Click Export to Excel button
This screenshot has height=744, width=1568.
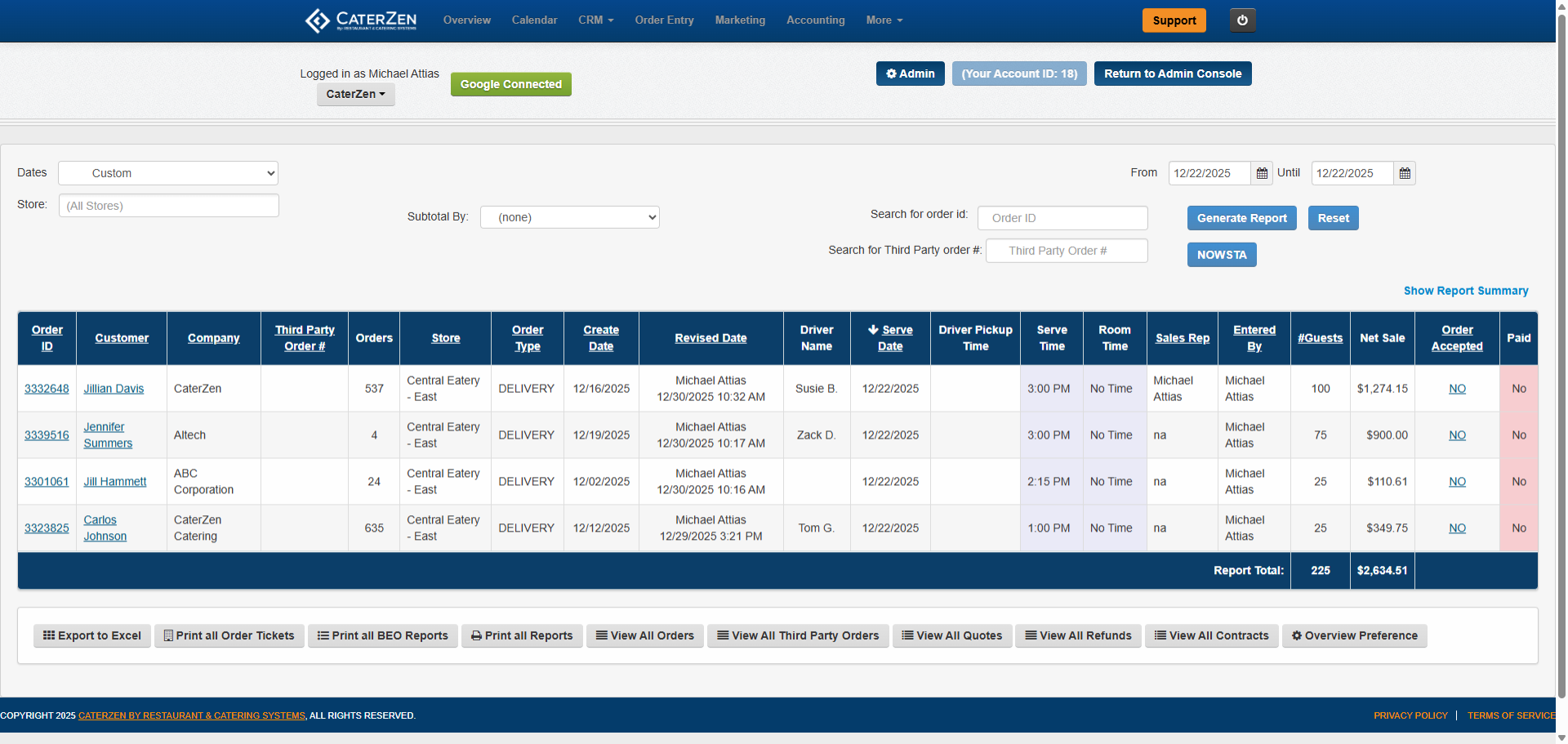coord(92,635)
